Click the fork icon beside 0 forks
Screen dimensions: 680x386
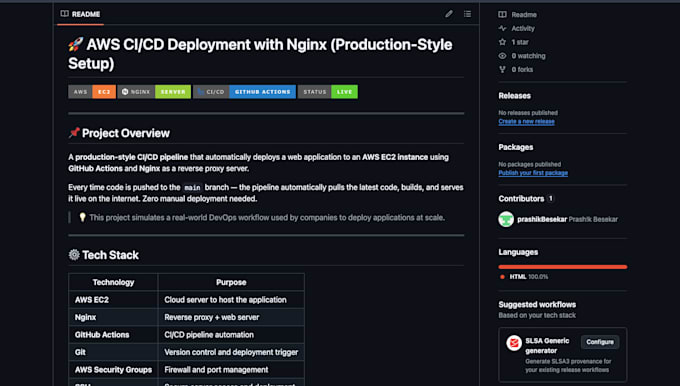tap(502, 69)
